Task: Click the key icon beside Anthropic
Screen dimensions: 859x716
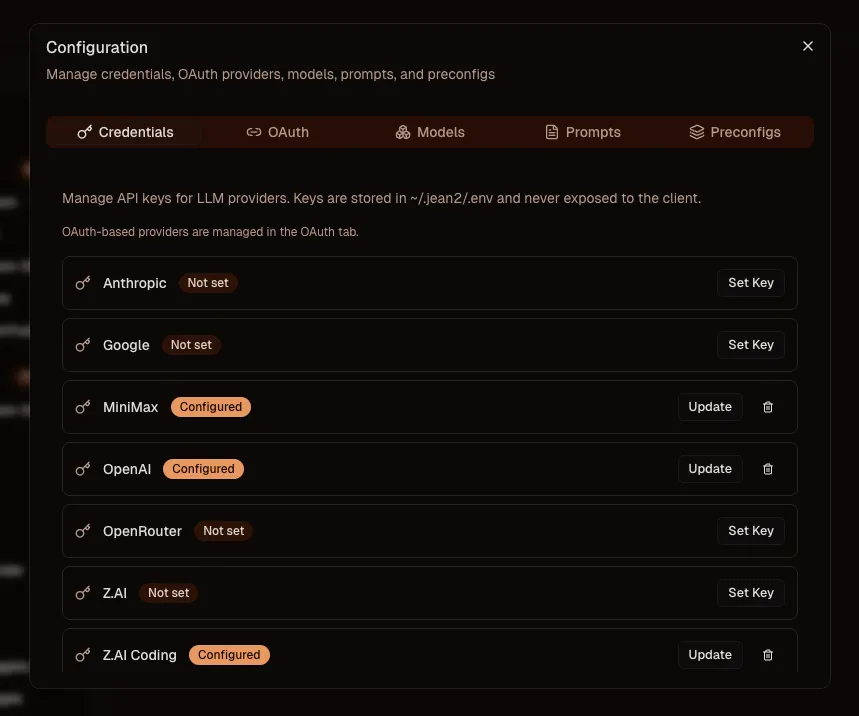Action: pyautogui.click(x=83, y=283)
